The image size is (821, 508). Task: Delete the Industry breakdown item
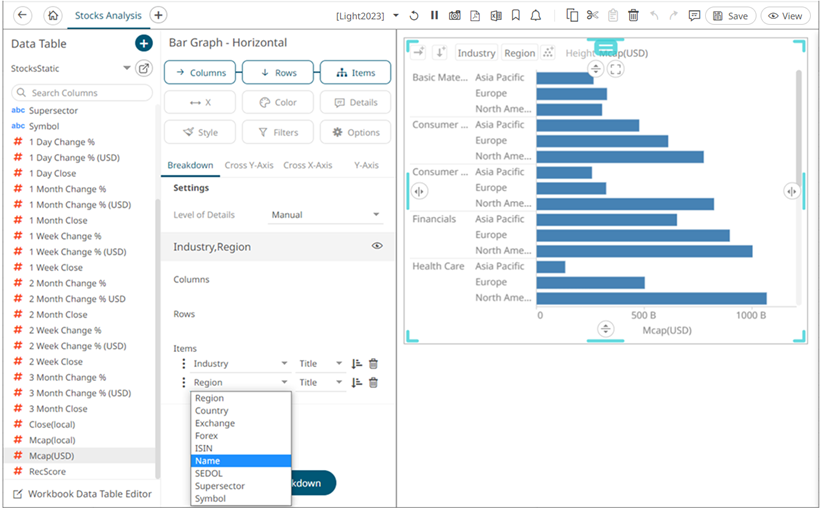click(373, 364)
